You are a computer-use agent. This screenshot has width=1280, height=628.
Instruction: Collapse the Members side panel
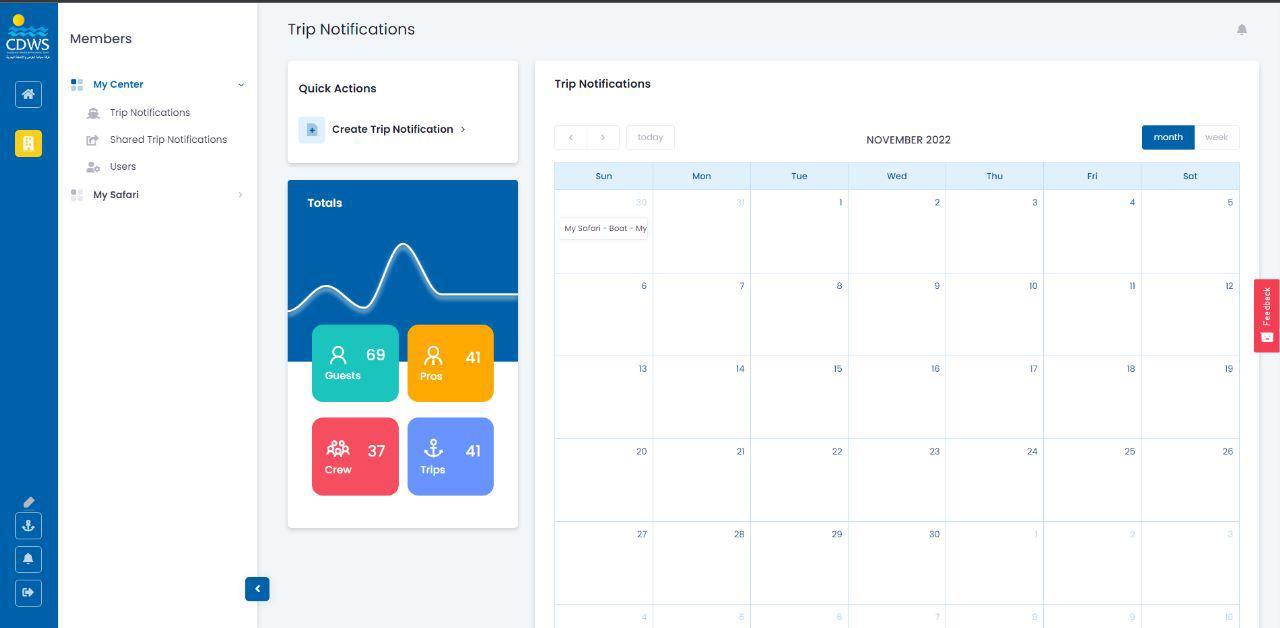coord(257,589)
